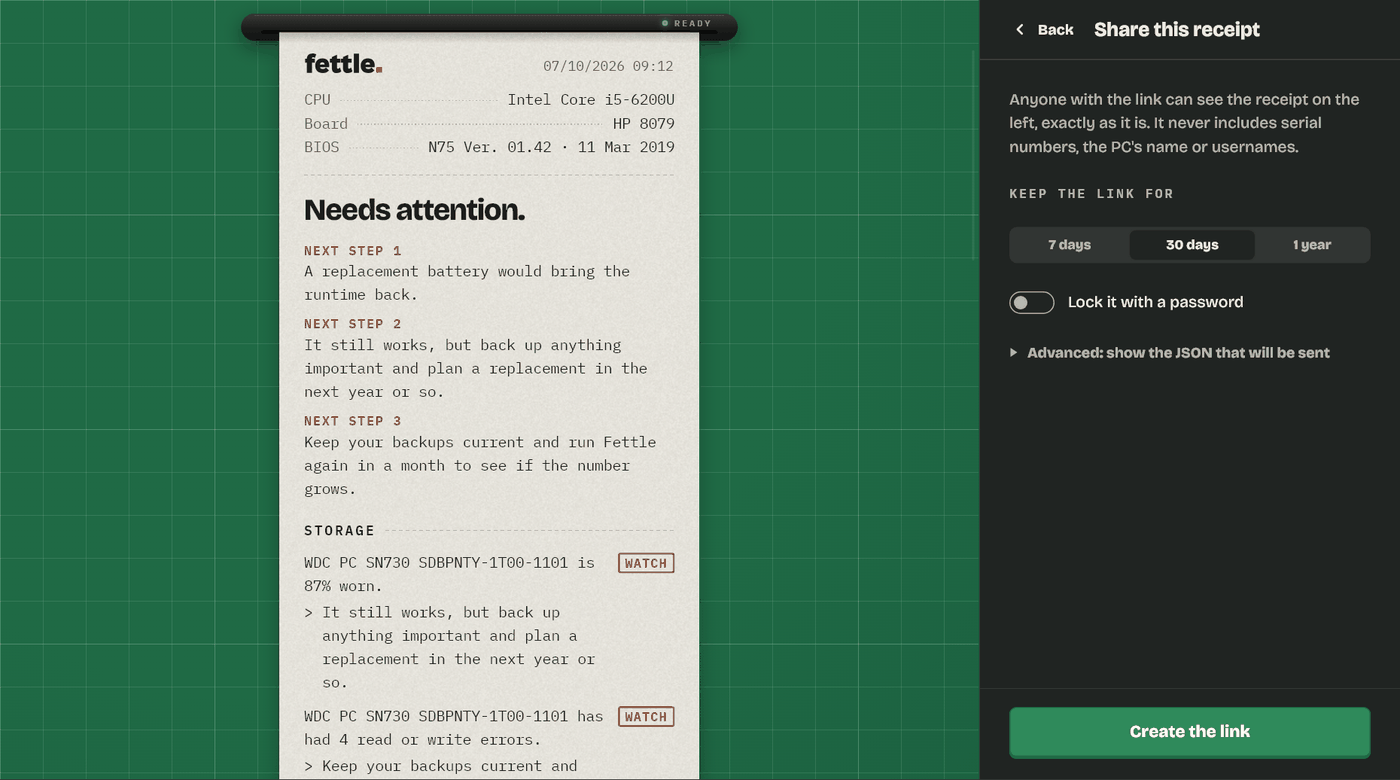Click the KEEP THE LINK FOR label
This screenshot has height=780, width=1400.
pos(1091,194)
